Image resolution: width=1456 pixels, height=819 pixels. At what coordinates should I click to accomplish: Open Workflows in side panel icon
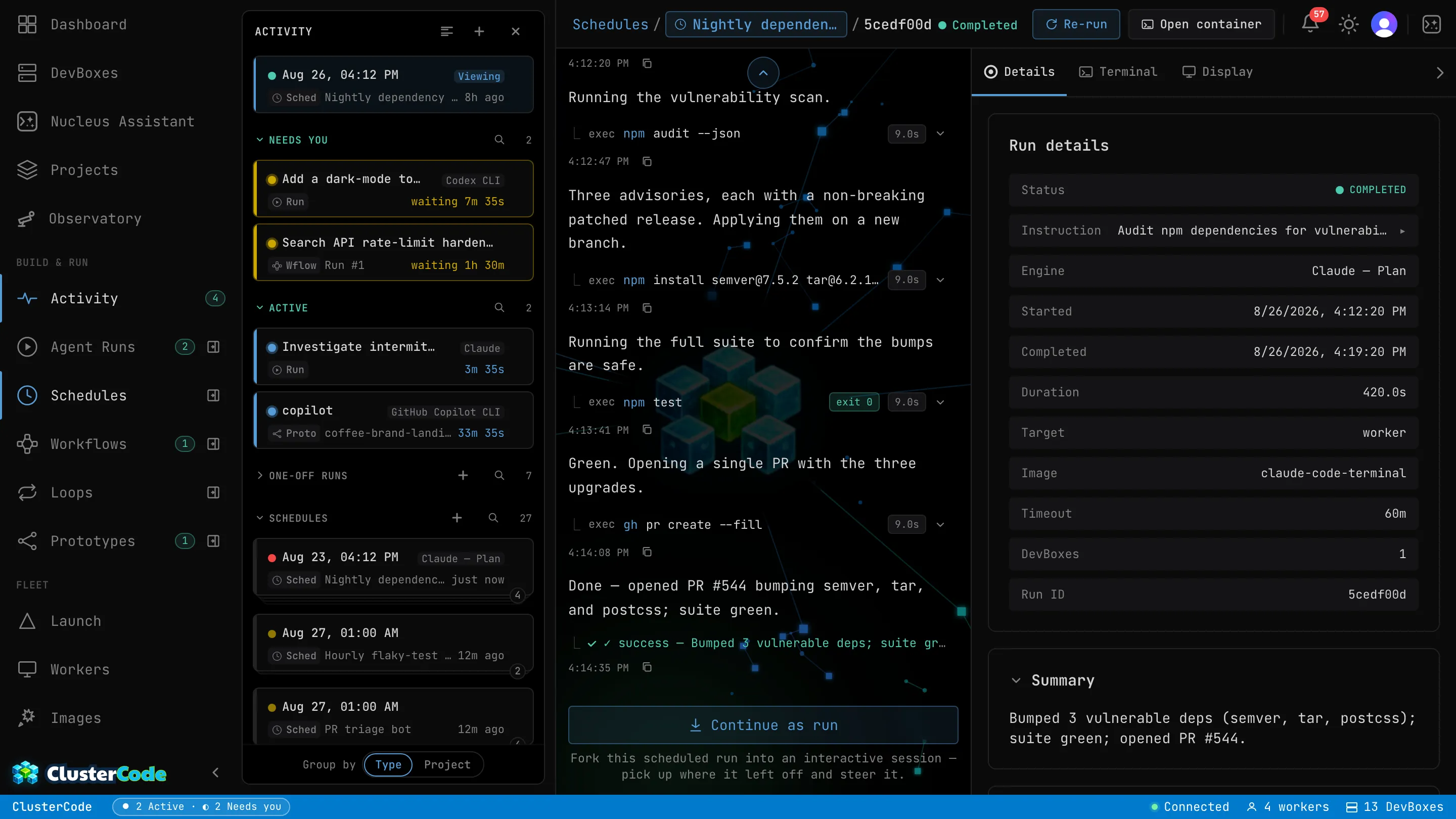213,444
